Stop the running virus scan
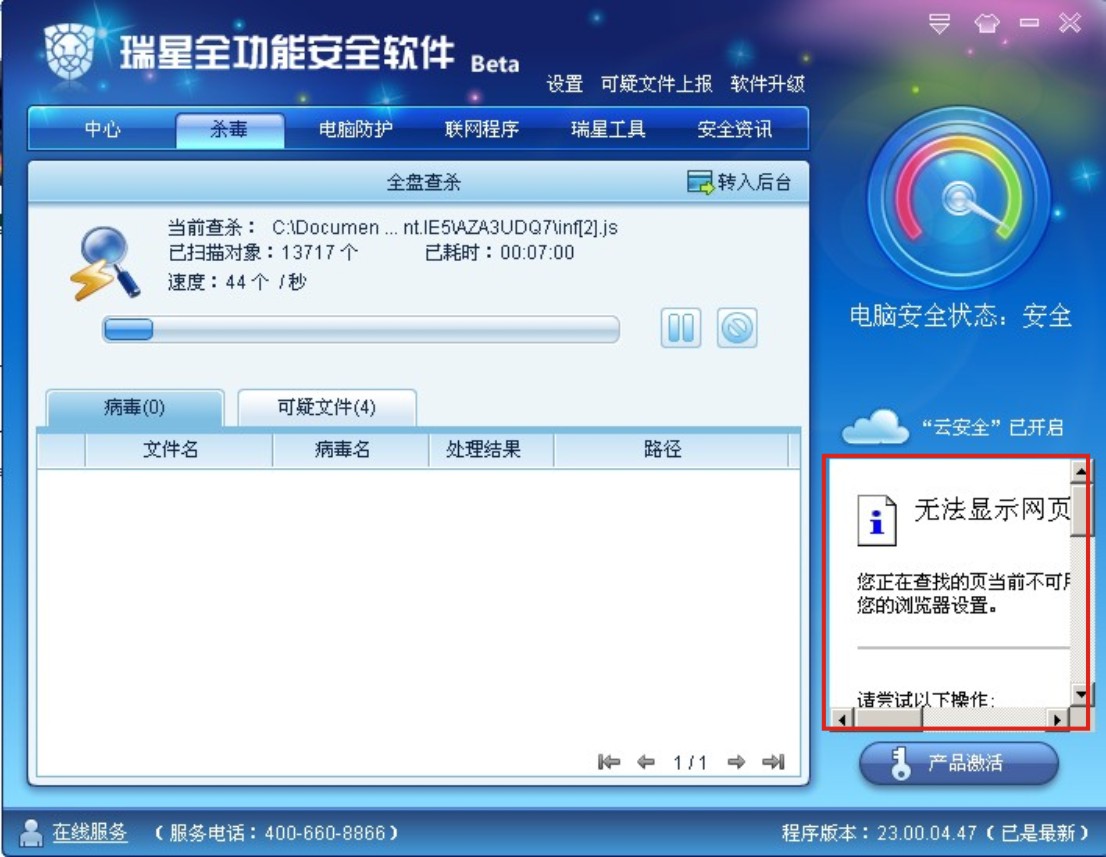This screenshot has width=1106, height=857. point(737,328)
